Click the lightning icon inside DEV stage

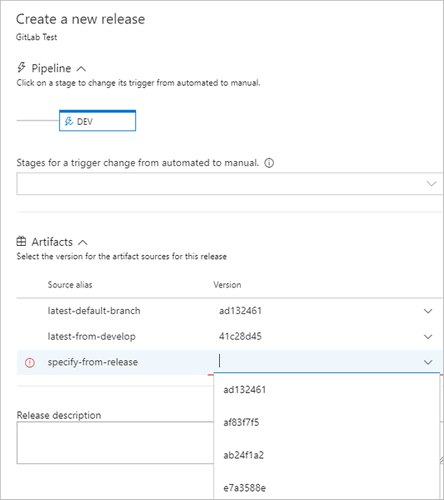tap(69, 121)
